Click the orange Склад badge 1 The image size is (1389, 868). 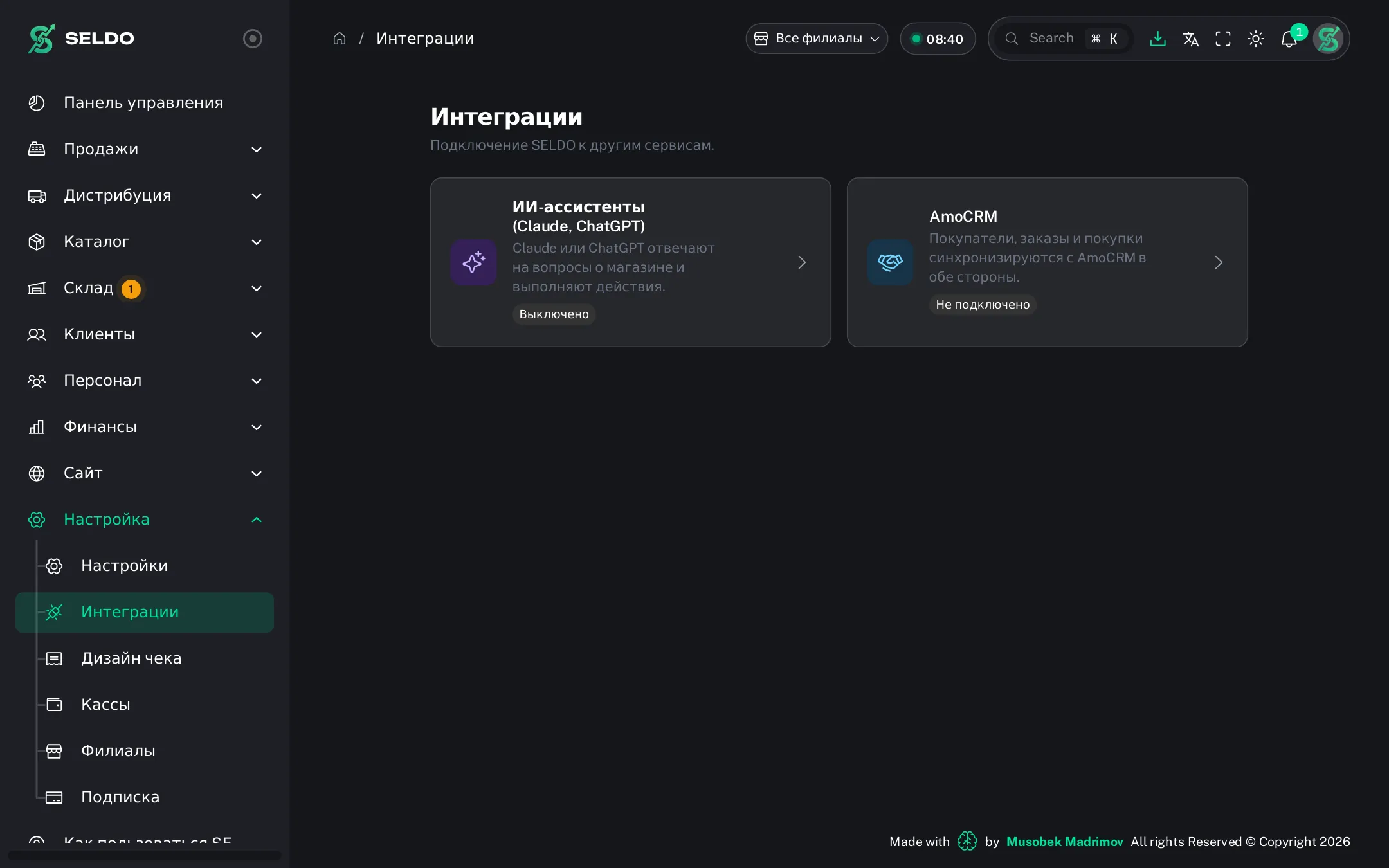(x=131, y=289)
